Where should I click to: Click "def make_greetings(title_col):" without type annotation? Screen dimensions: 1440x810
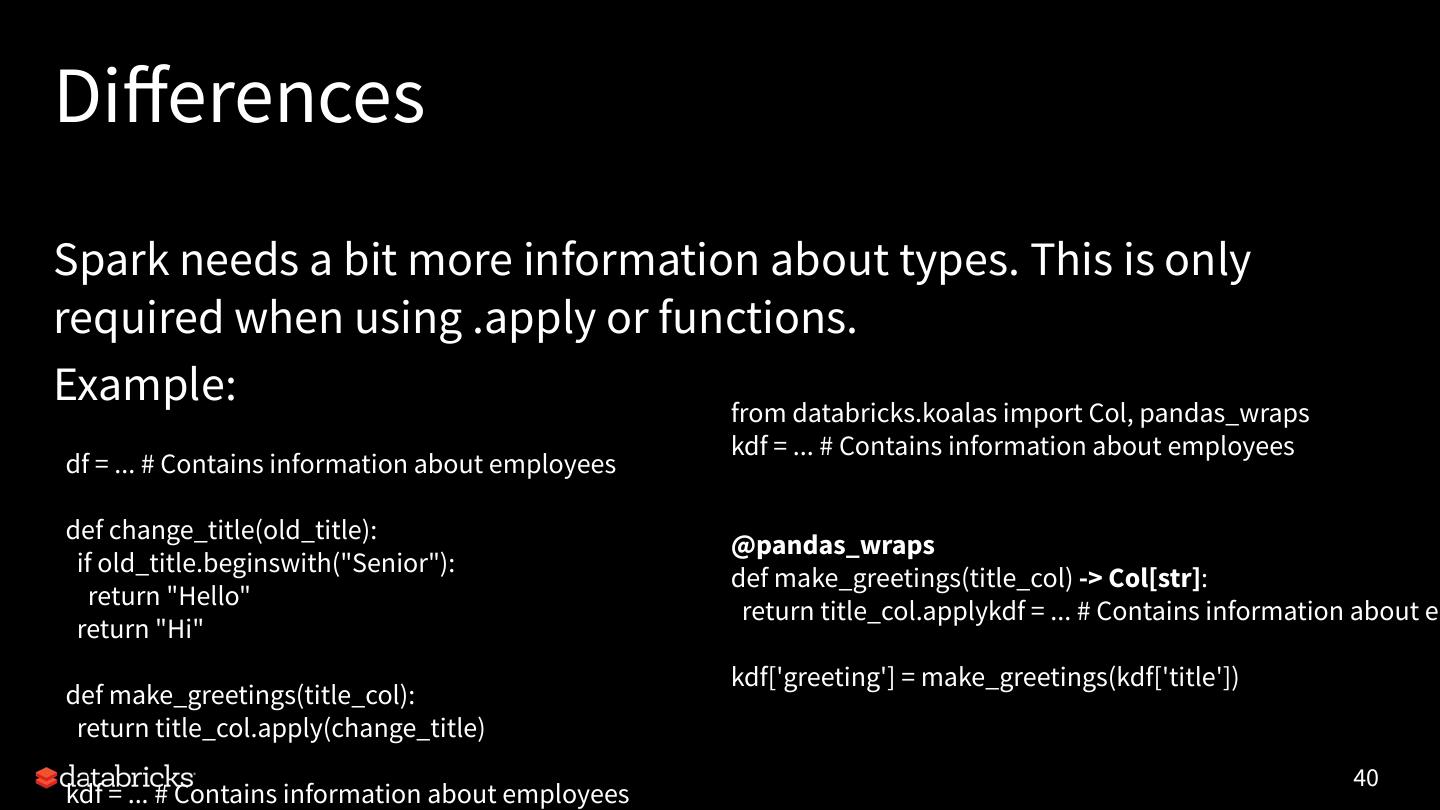point(240,695)
